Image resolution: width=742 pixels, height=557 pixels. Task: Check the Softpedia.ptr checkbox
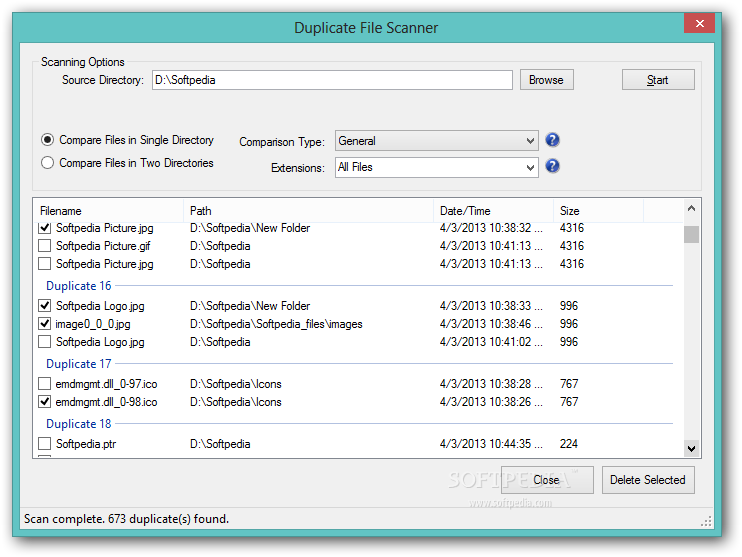(x=44, y=444)
